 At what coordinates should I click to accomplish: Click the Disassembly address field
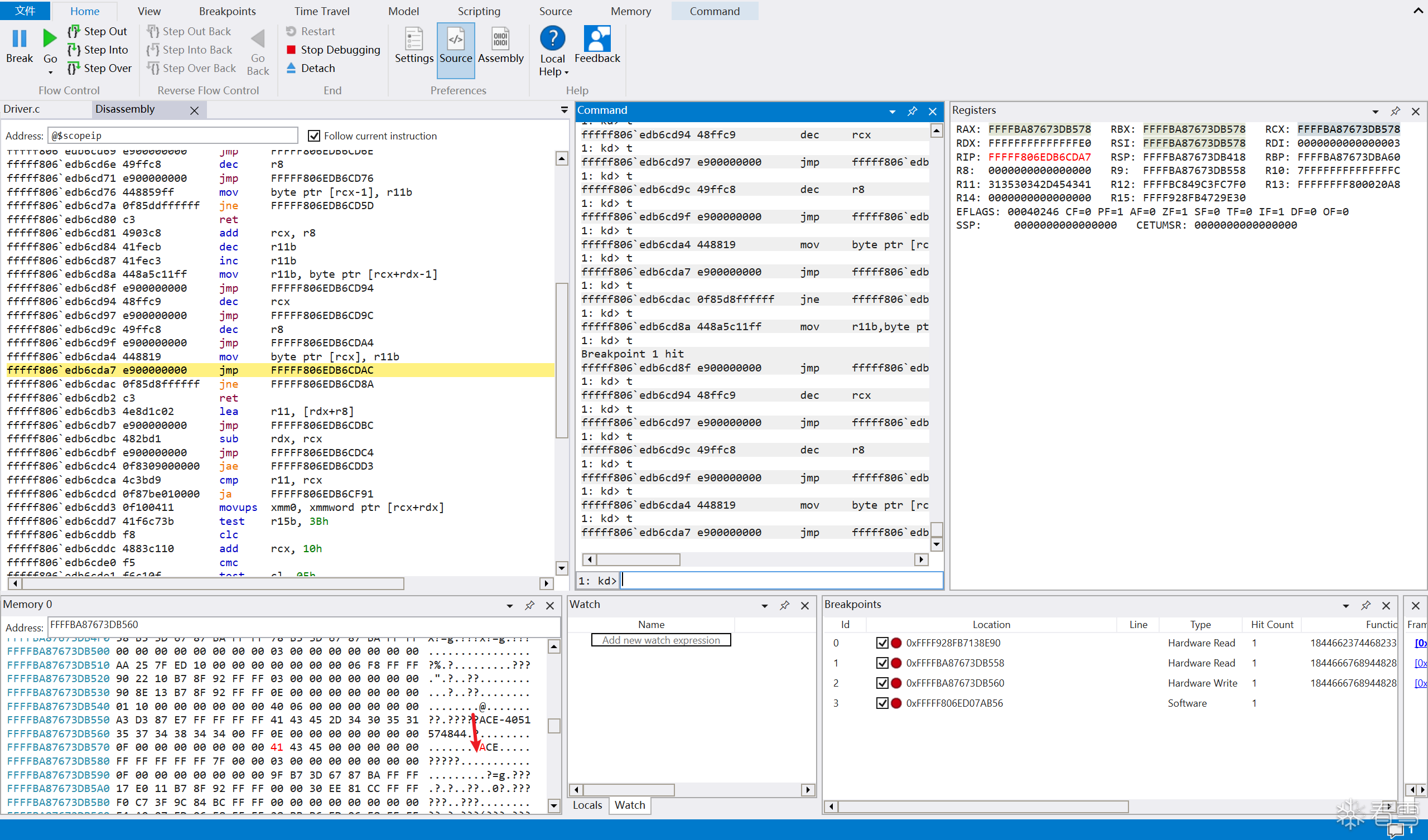[x=173, y=136]
